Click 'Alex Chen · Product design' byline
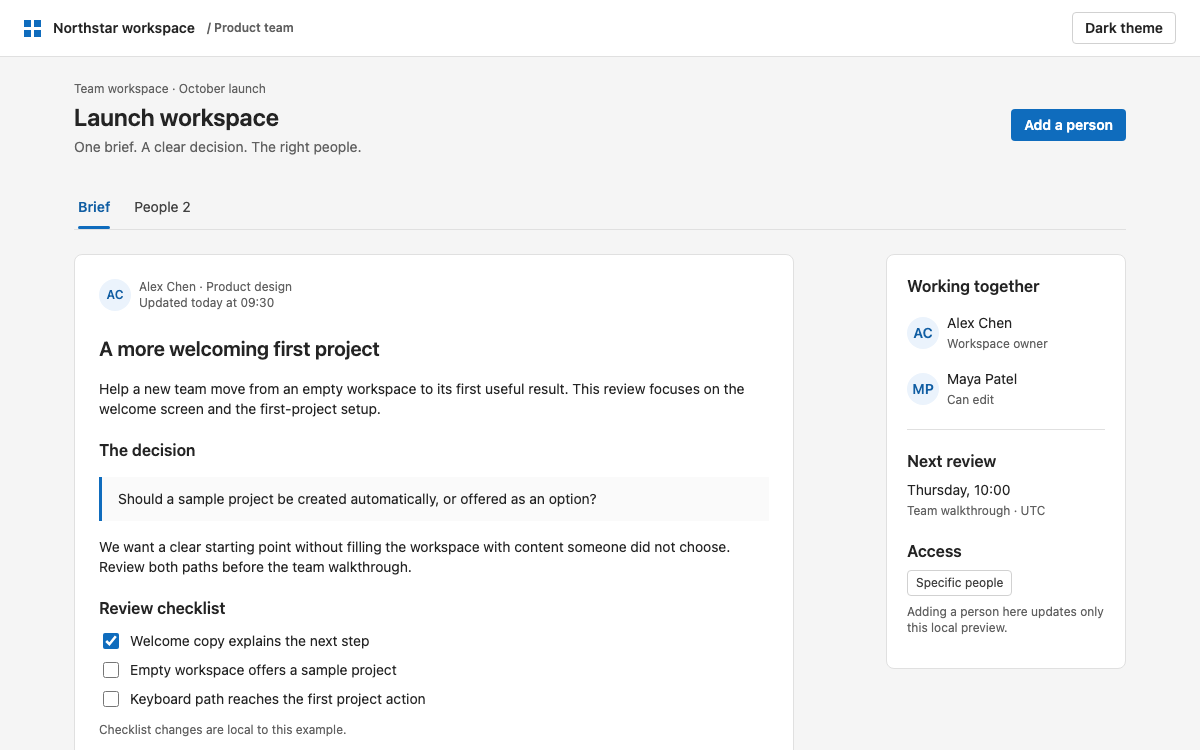The width and height of the screenshot is (1200, 750). [215, 287]
